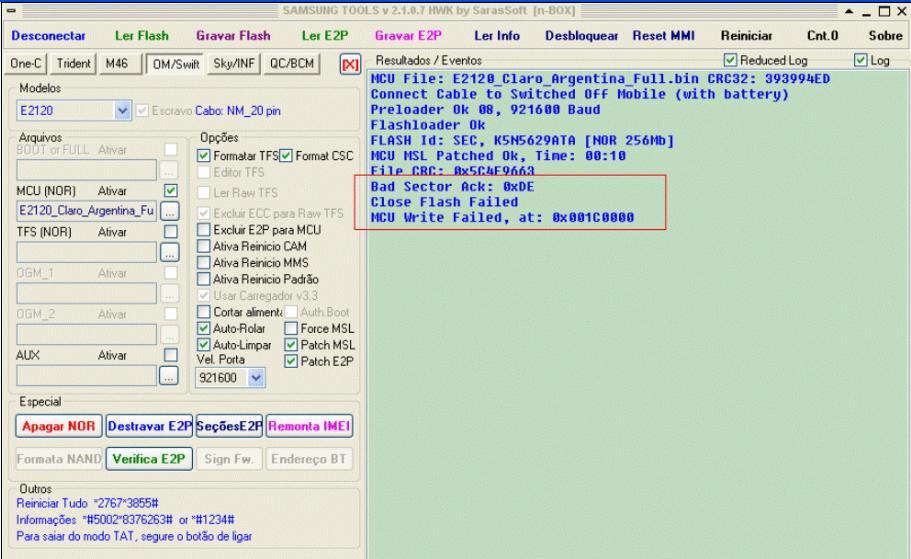Click MCU (NOR) file path field

(x=87, y=210)
